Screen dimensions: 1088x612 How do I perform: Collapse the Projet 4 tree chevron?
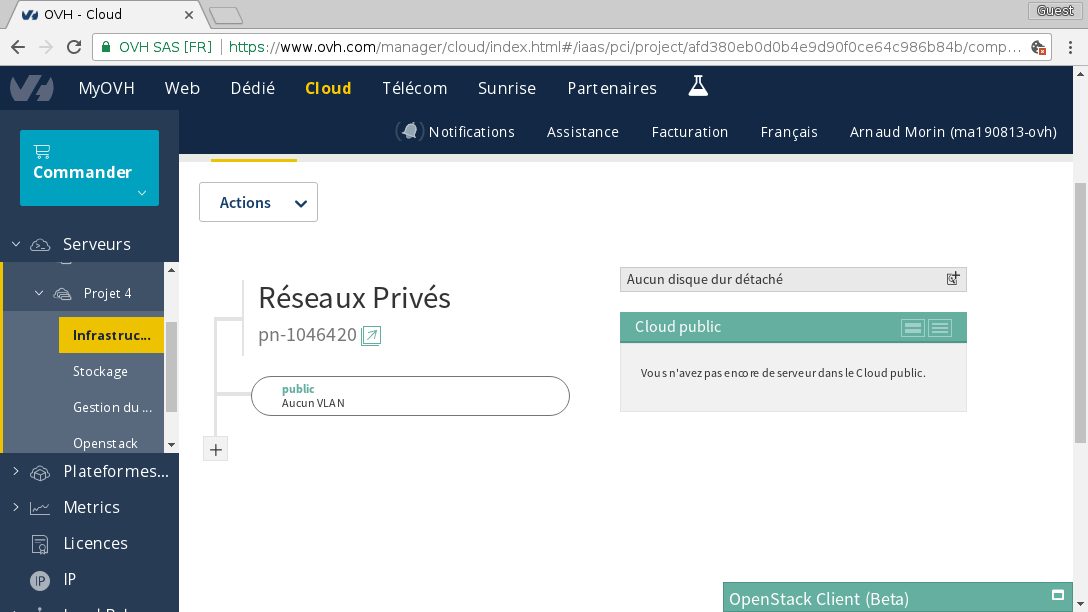[x=39, y=294]
